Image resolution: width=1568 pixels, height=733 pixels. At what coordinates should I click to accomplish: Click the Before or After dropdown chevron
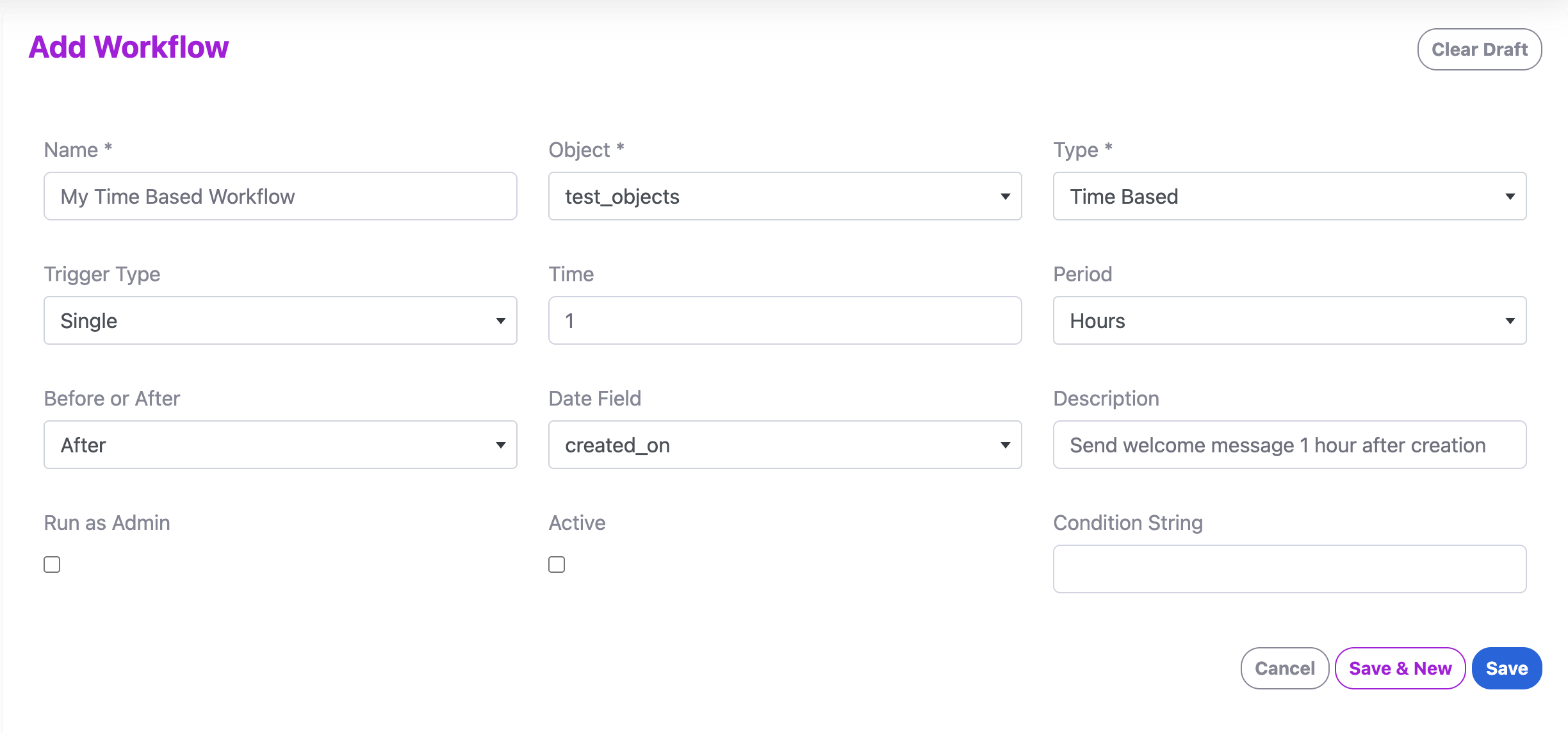coord(500,445)
